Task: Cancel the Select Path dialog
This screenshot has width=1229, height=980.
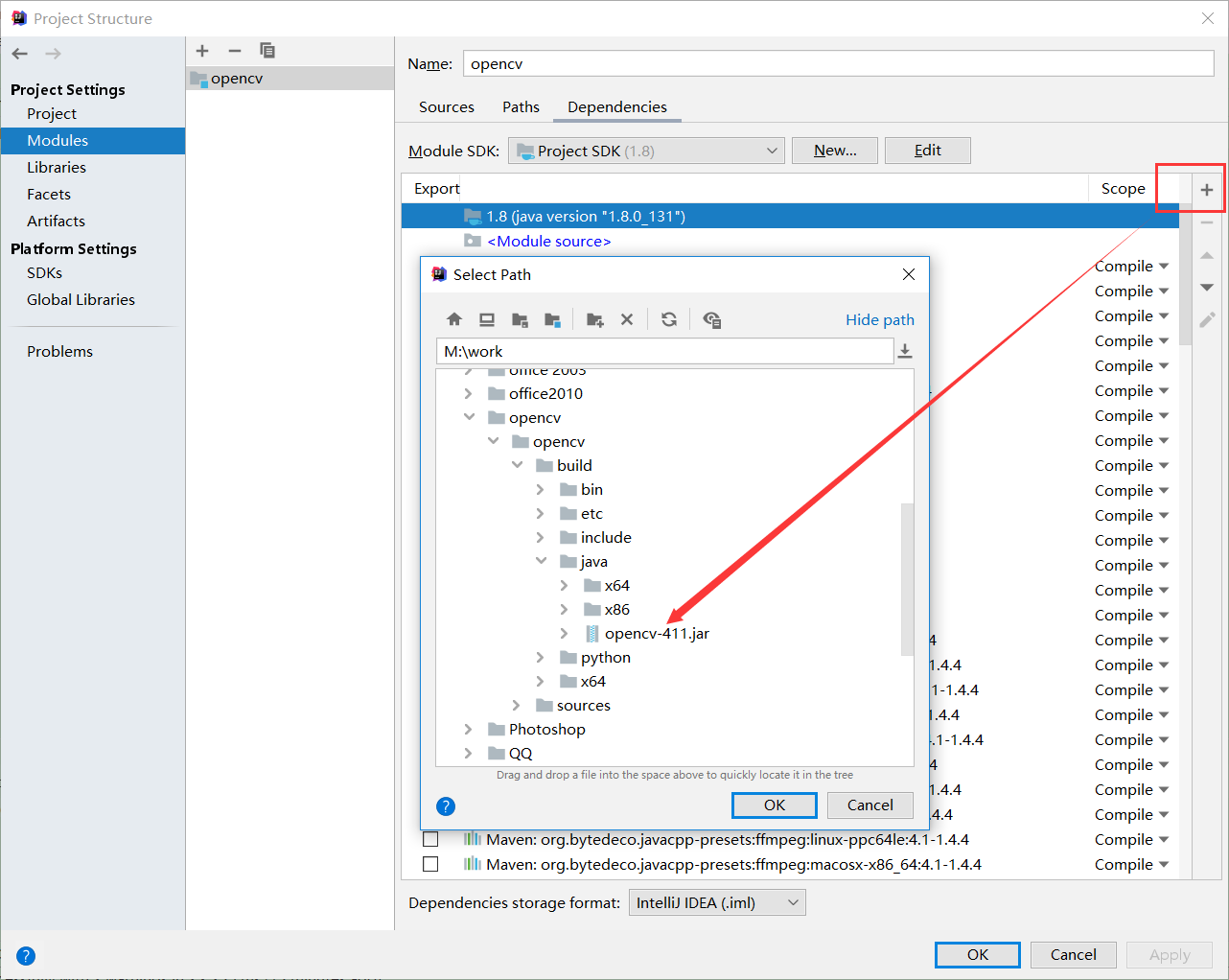Action: [x=870, y=805]
